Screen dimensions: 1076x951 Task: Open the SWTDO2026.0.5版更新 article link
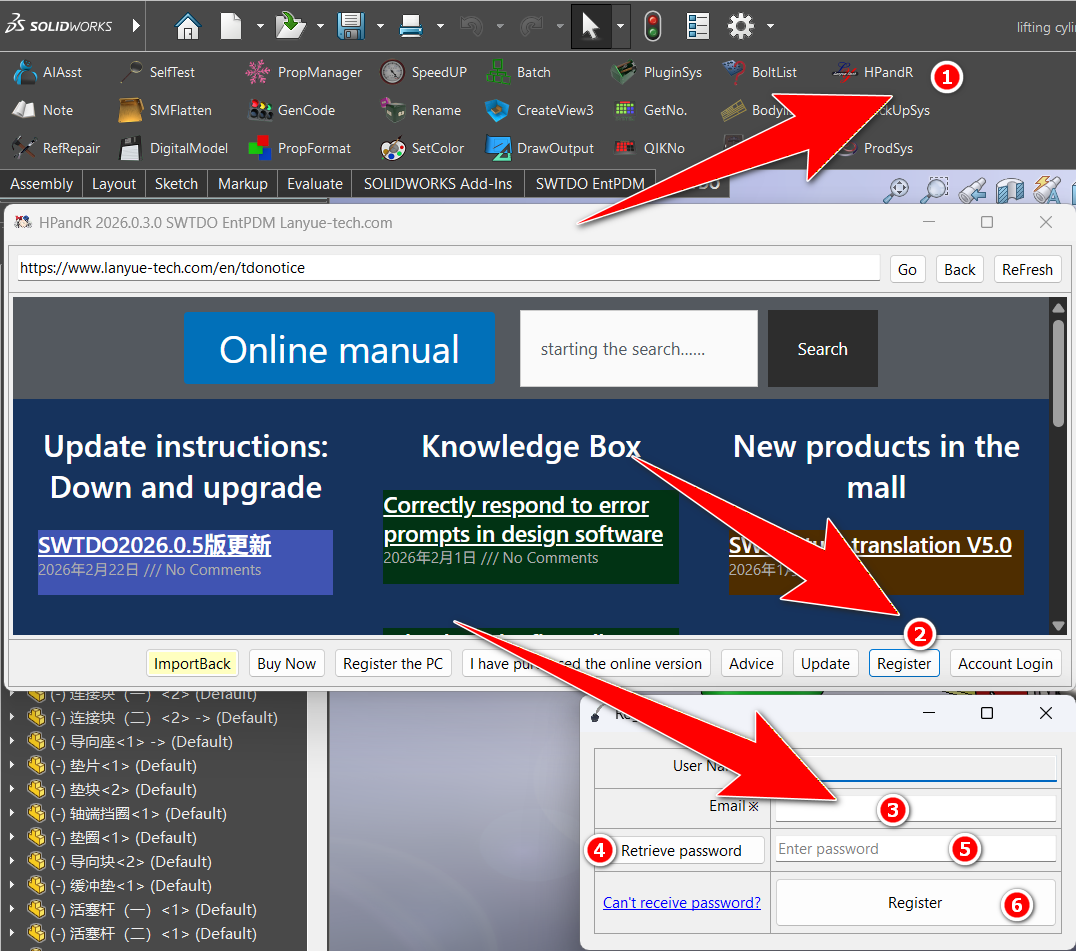[x=154, y=545]
